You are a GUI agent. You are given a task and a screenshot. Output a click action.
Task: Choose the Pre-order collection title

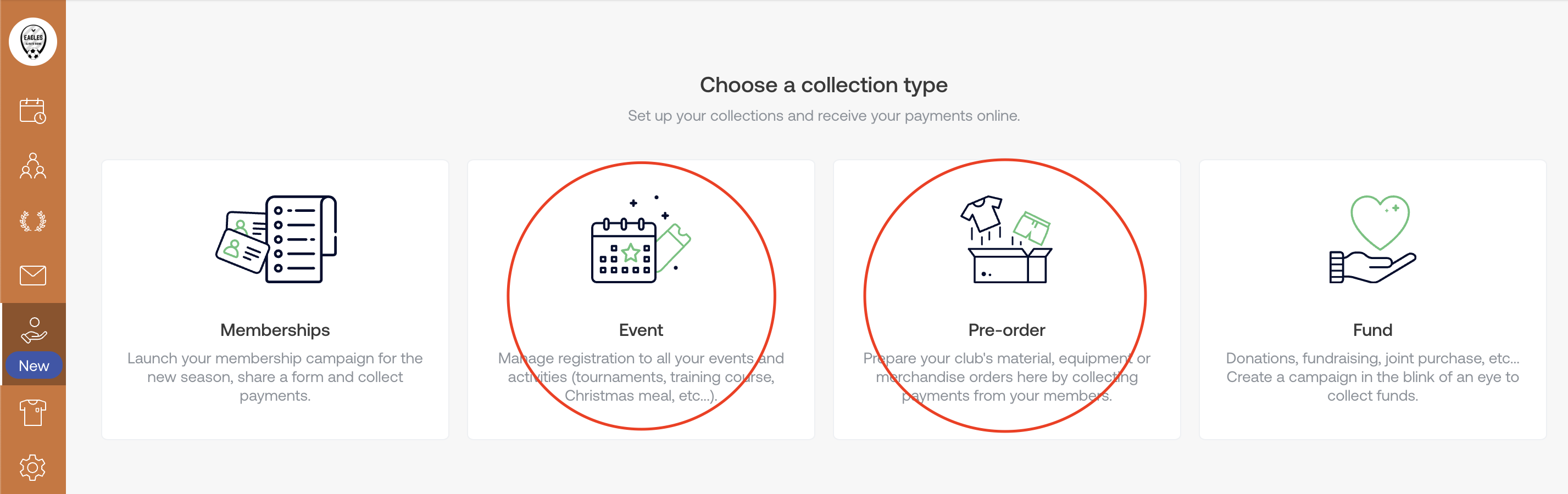click(x=1006, y=330)
